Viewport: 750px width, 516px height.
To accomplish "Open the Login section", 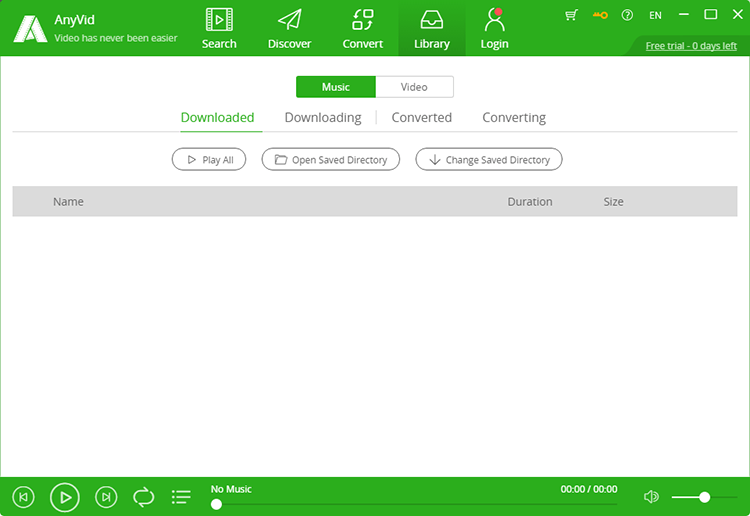I will pyautogui.click(x=494, y=29).
